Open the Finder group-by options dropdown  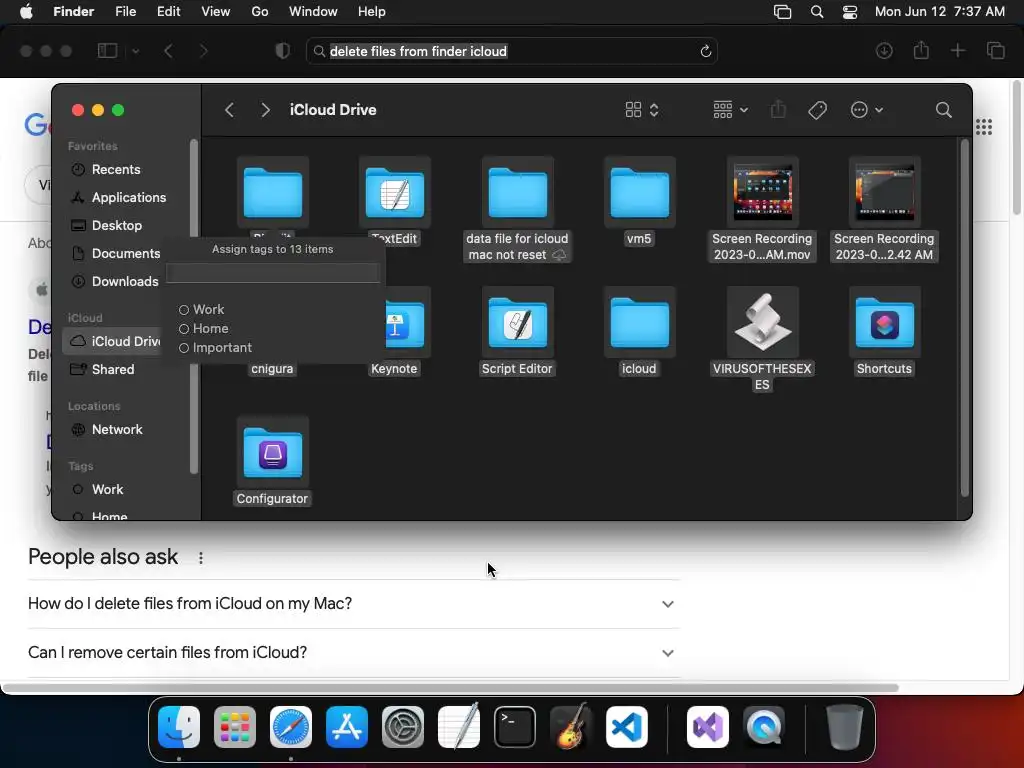(x=730, y=110)
